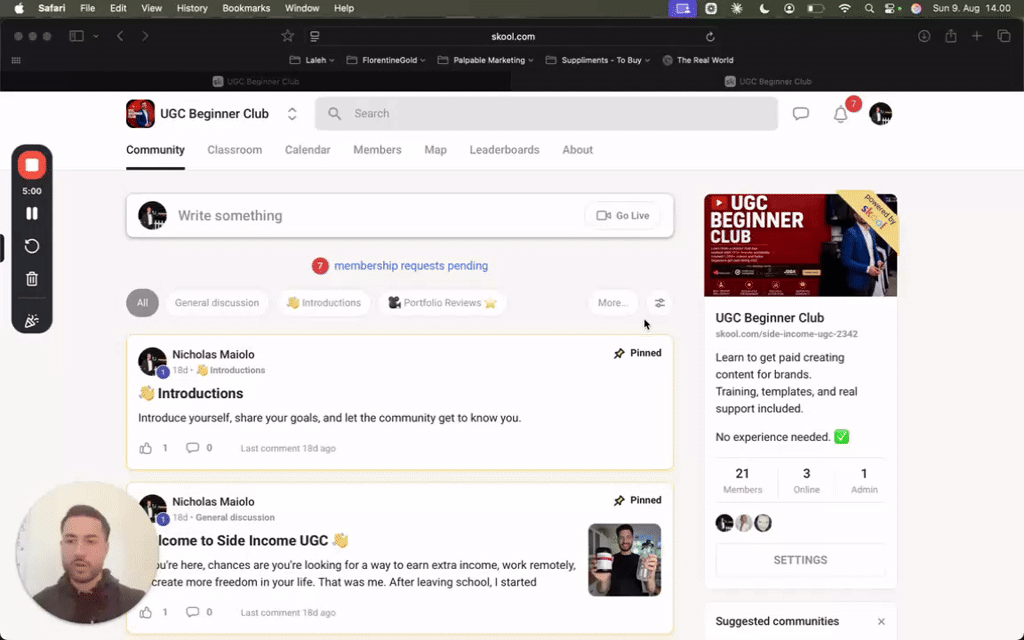View the Leaderboards tab
This screenshot has height=640, width=1024.
(504, 150)
